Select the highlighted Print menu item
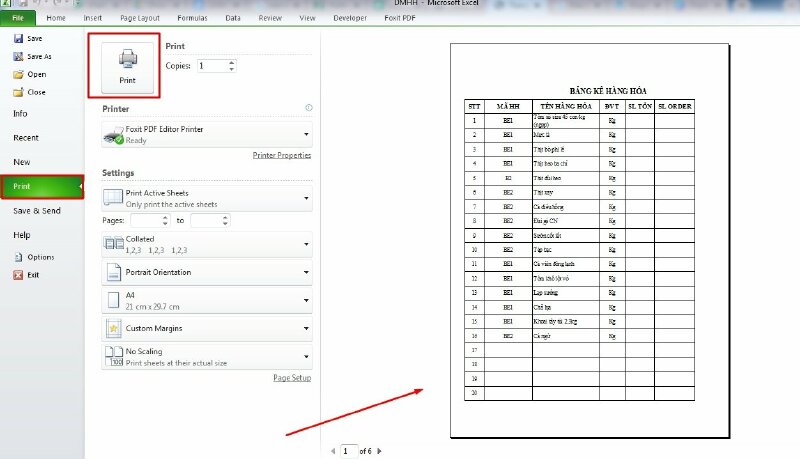Screen dimensions: 800x459 (x=42, y=187)
